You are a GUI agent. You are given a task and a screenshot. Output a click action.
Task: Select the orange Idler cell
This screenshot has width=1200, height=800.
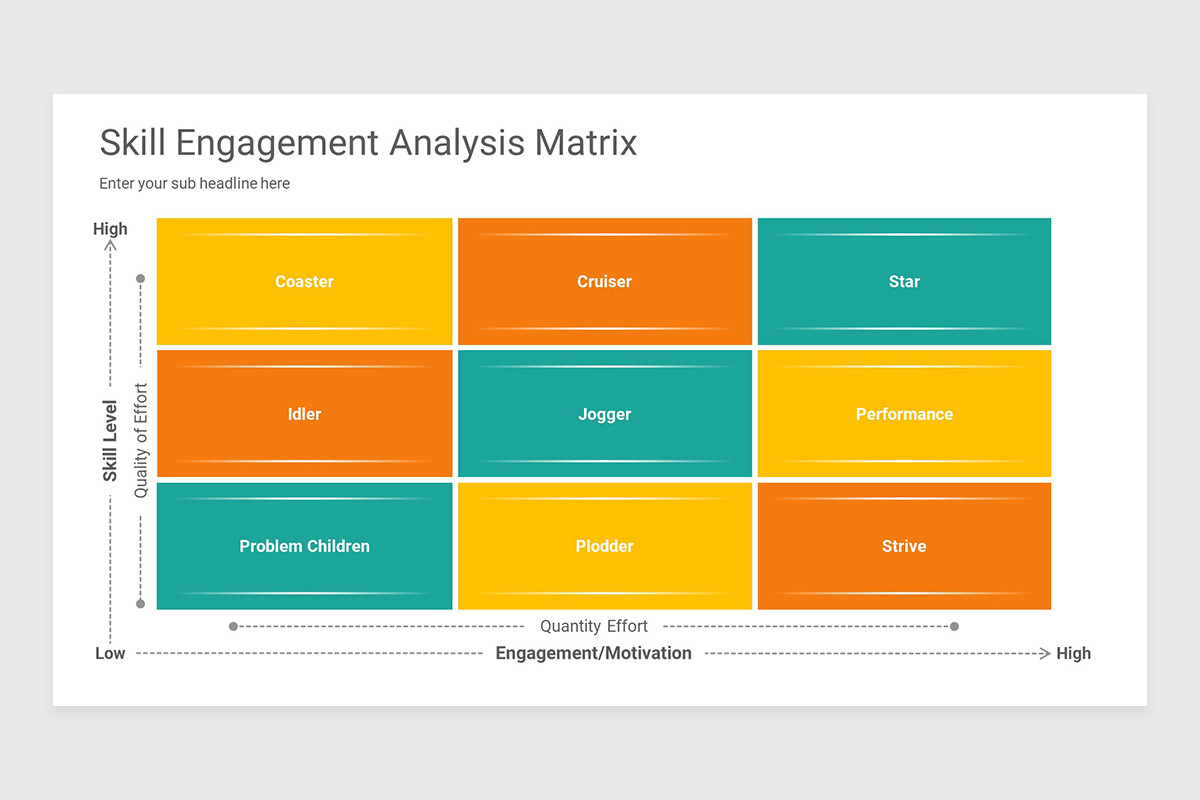pos(304,413)
